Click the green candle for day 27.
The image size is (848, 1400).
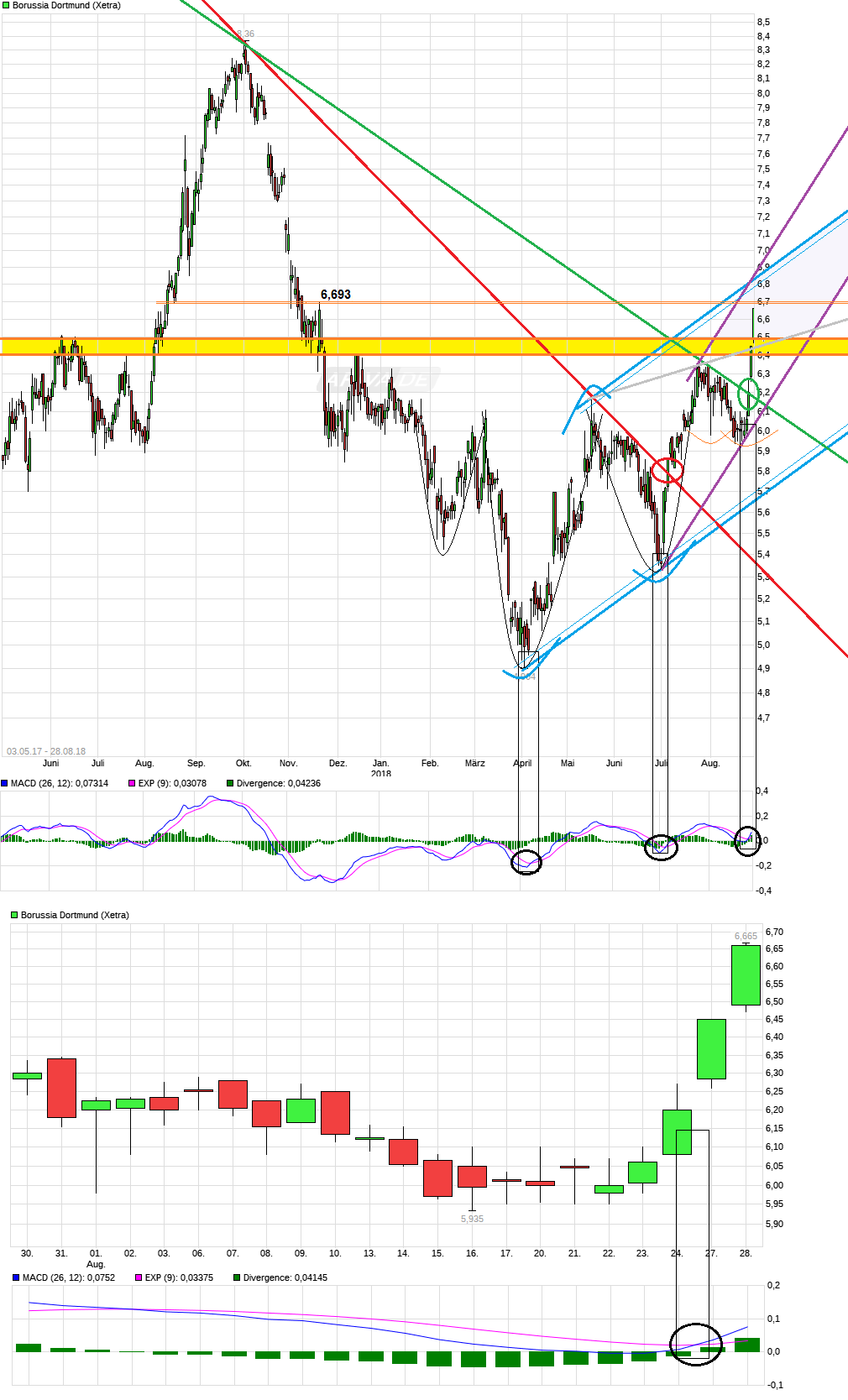711,1049
